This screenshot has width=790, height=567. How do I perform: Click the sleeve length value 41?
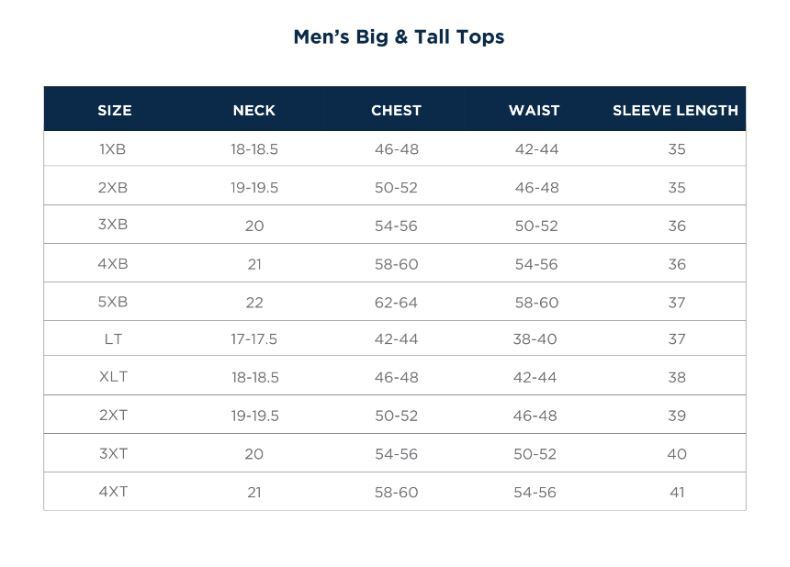point(677,492)
